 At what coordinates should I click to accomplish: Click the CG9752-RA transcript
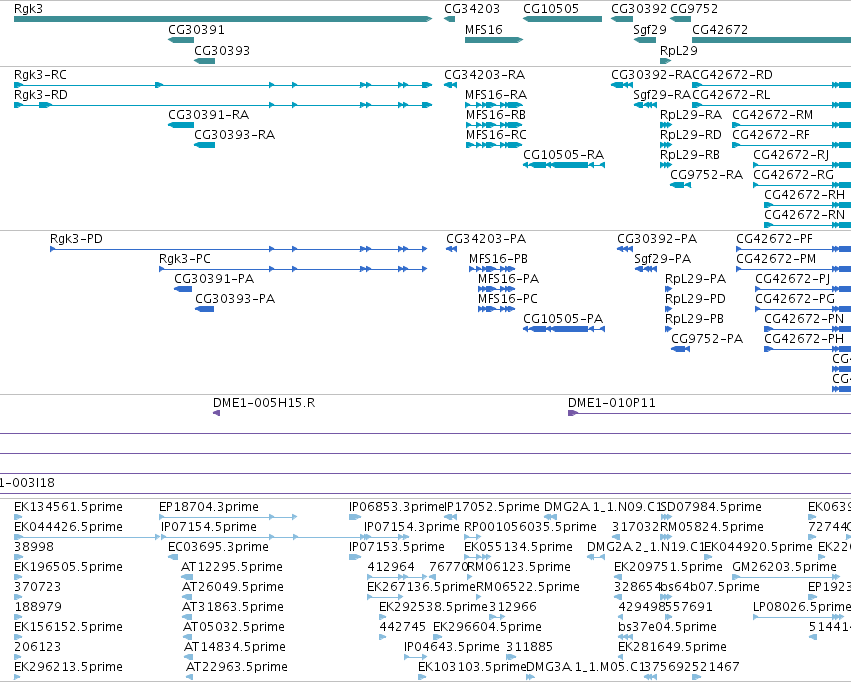[681, 185]
